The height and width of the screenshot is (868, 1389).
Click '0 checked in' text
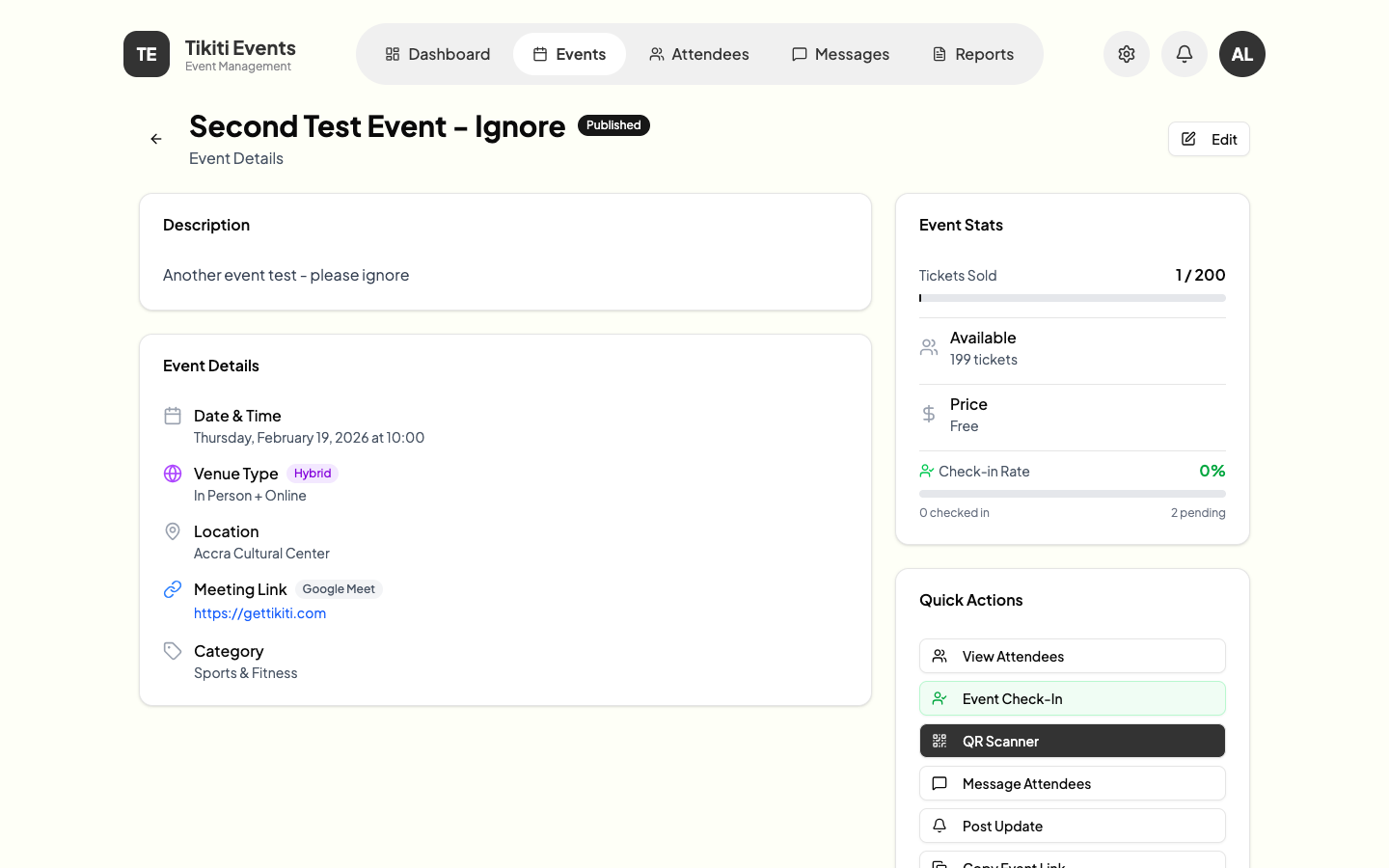point(954,513)
